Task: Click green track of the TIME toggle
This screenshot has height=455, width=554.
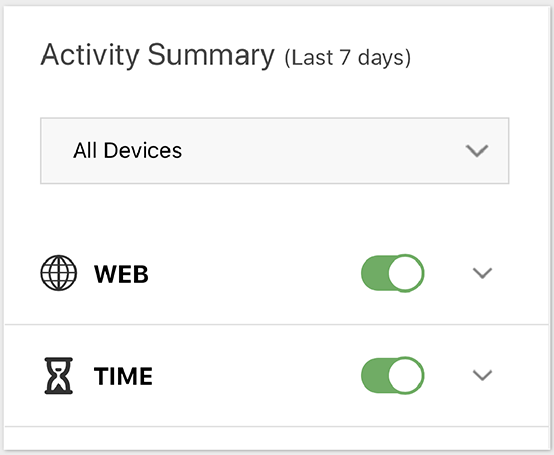Action: (374, 376)
